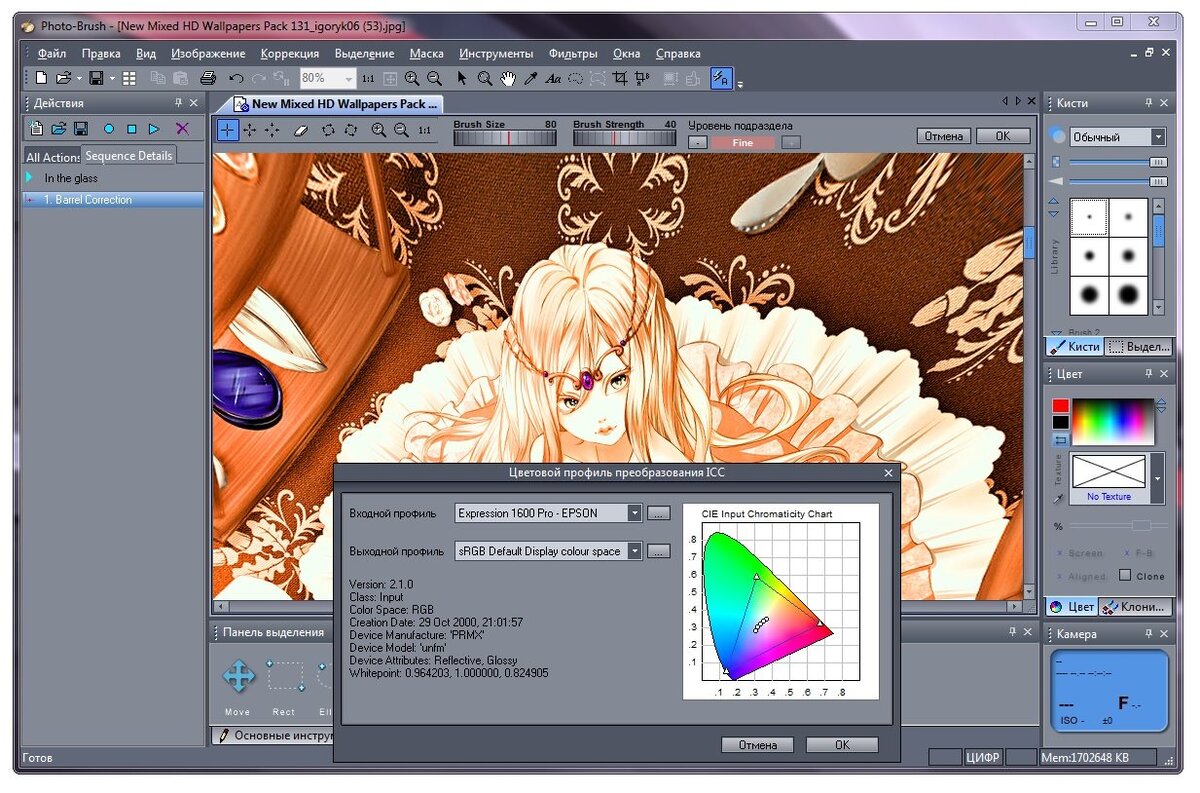Open the Фильтры menu

(x=573, y=54)
